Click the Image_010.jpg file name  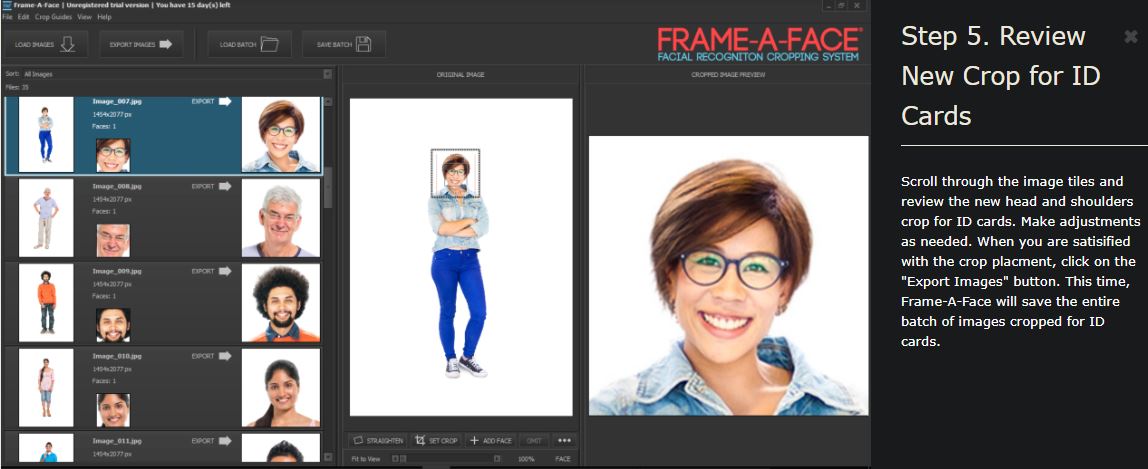116,356
